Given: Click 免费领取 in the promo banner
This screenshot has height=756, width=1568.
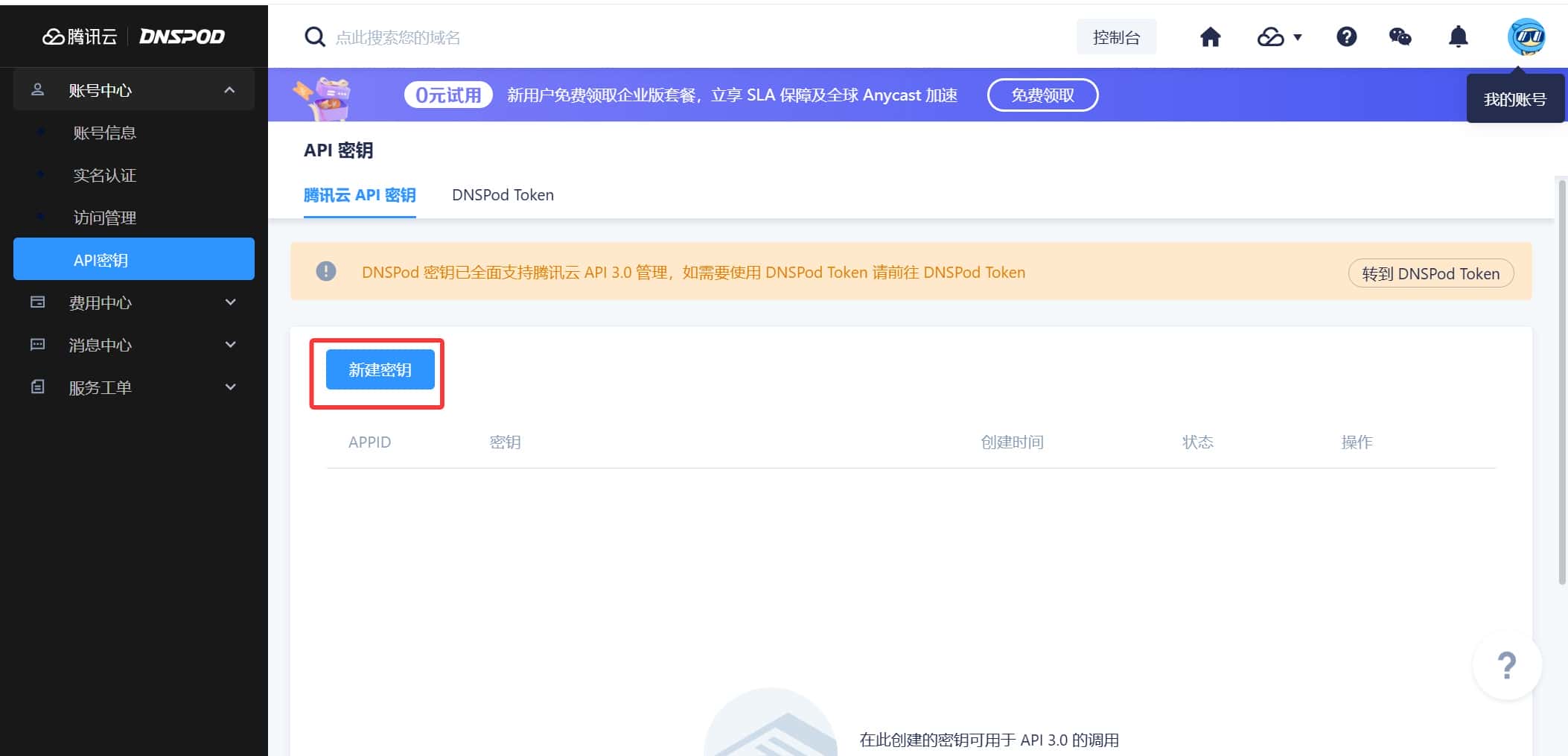Looking at the screenshot, I should click(1042, 95).
